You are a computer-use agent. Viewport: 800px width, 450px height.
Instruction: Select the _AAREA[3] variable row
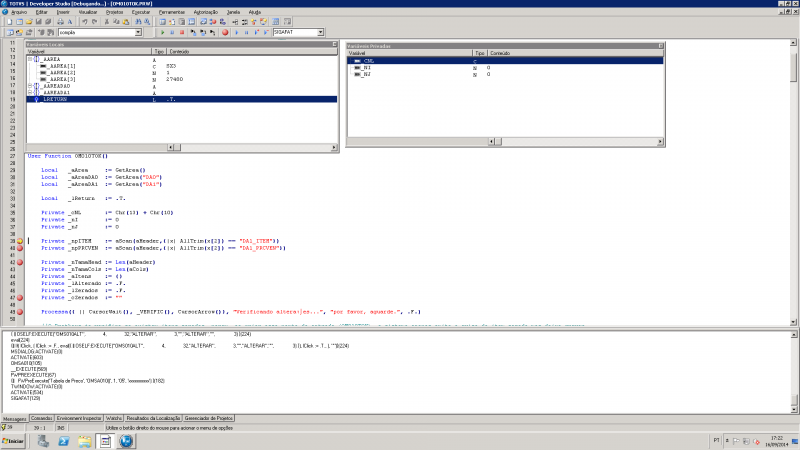[x=182, y=79]
